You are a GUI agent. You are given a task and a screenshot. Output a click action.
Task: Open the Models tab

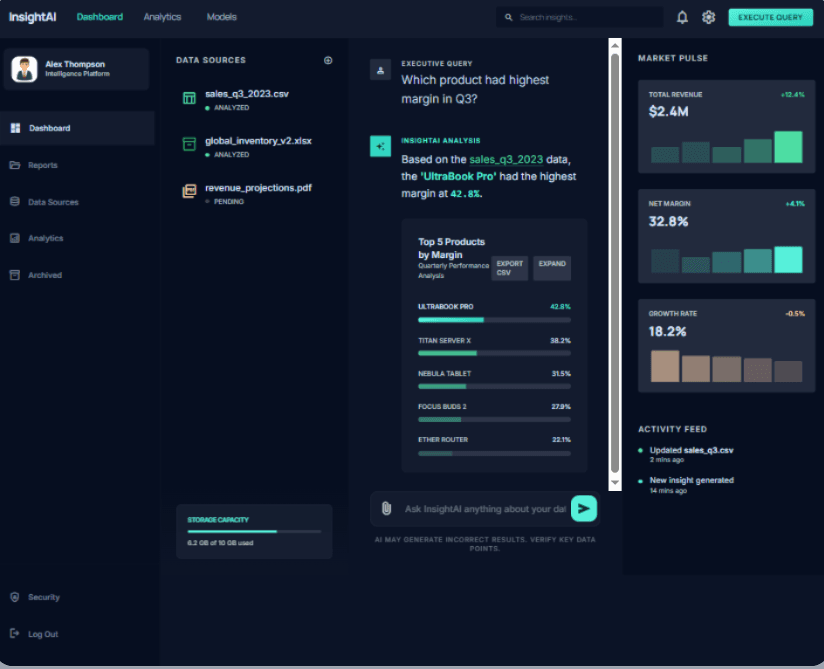(x=222, y=17)
